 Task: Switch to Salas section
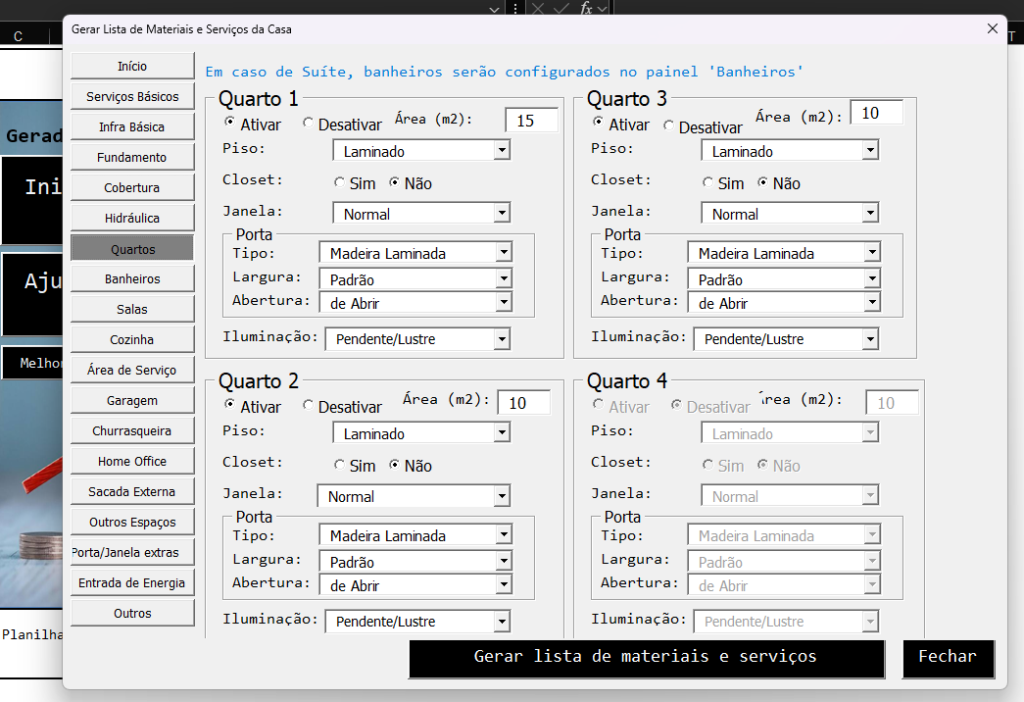click(x=132, y=310)
